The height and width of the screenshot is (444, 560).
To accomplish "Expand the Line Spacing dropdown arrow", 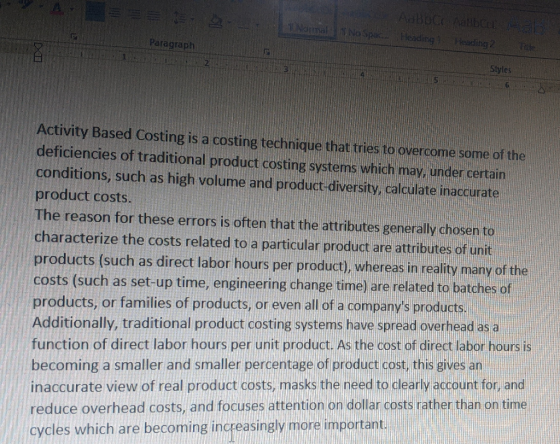I will [x=192, y=19].
